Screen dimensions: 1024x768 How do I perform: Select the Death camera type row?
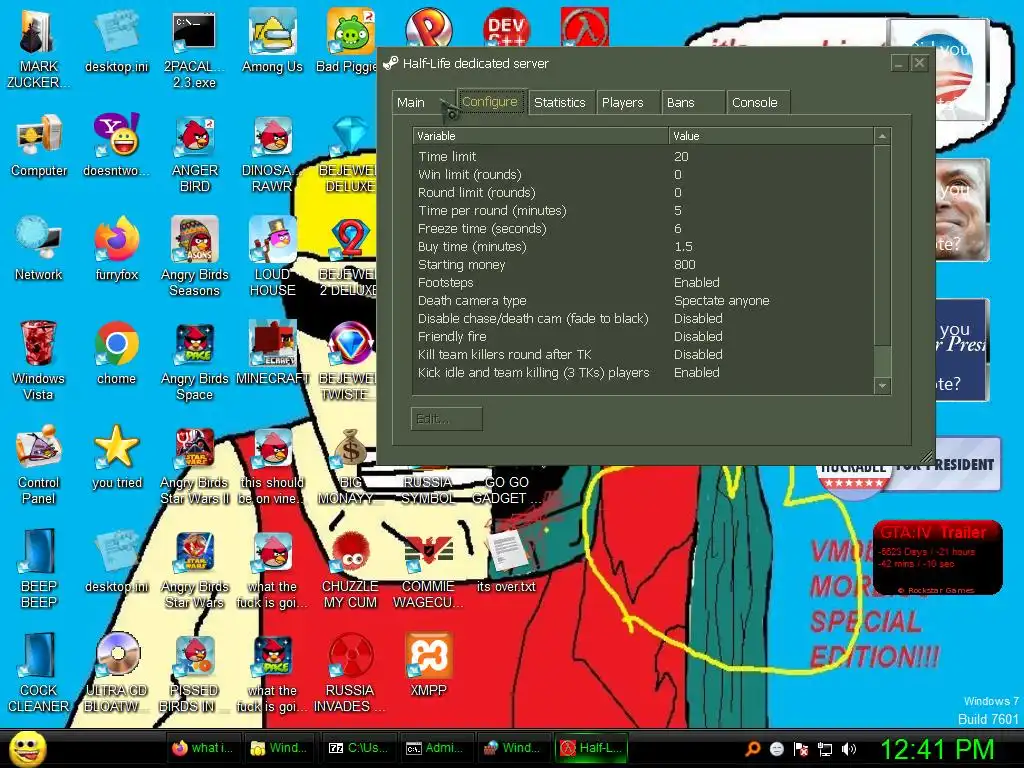[644, 300]
